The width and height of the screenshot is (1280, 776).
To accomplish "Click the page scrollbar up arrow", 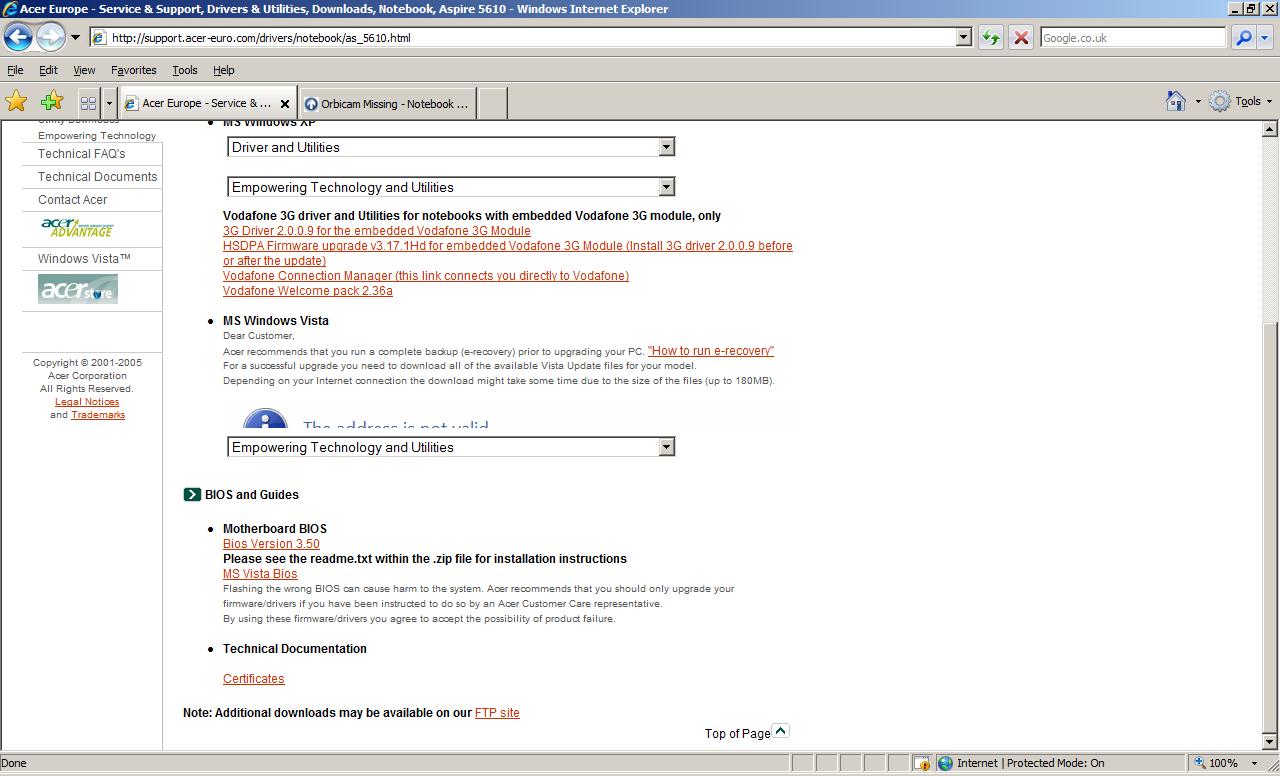I will pos(1270,129).
